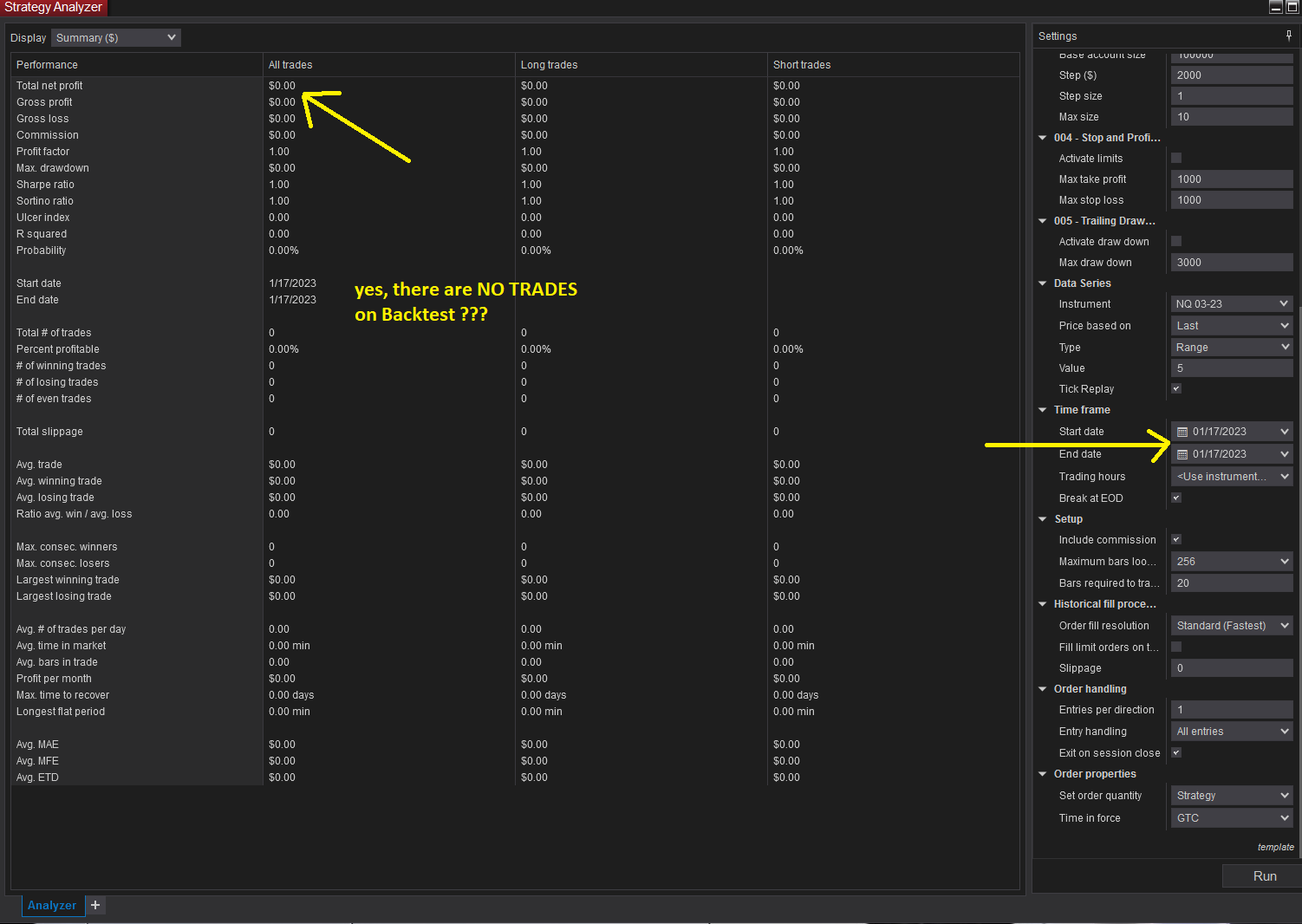
Task: Edit the Max take profit field
Action: tap(1232, 179)
